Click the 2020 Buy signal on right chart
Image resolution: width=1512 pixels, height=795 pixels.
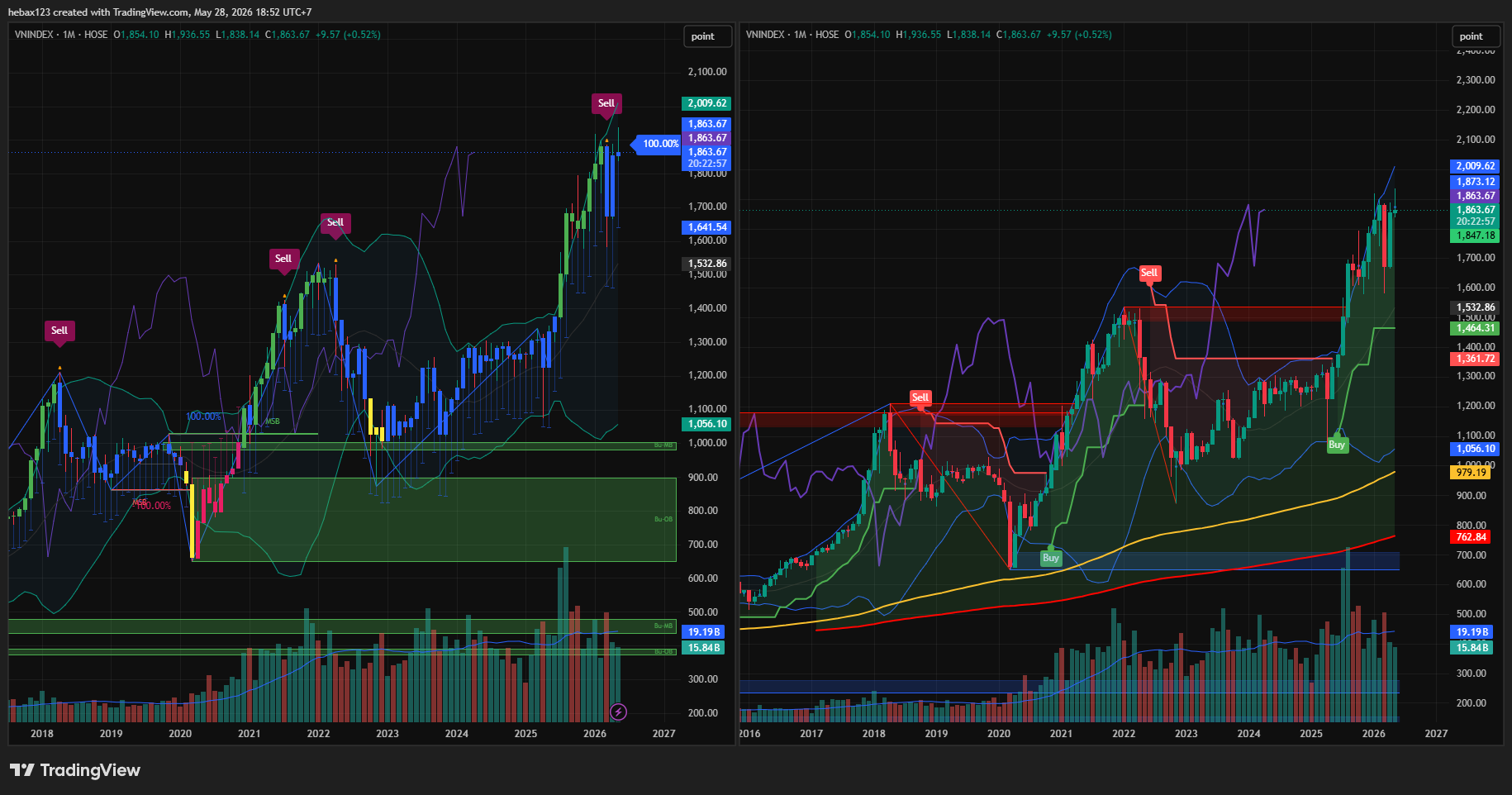pyautogui.click(x=1051, y=557)
